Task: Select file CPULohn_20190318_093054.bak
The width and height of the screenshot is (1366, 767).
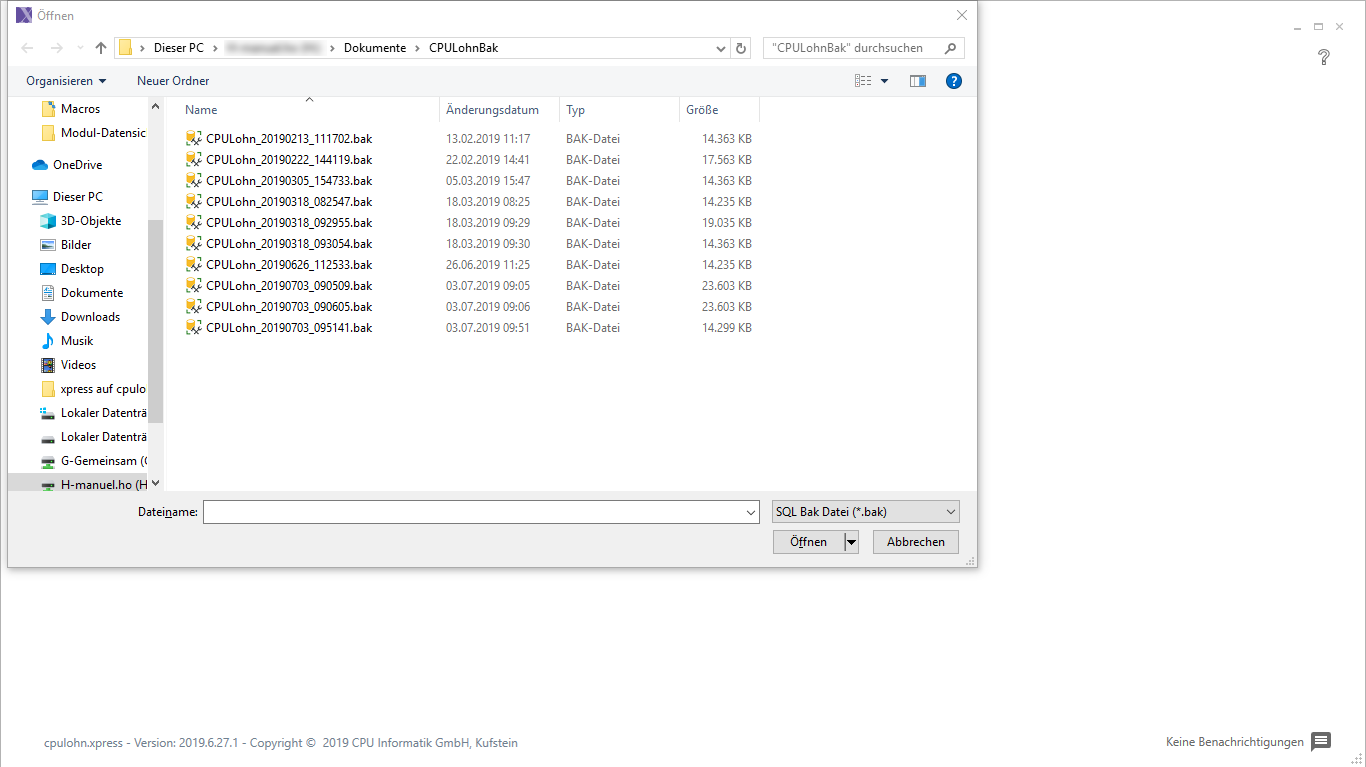Action: pyautogui.click(x=289, y=244)
